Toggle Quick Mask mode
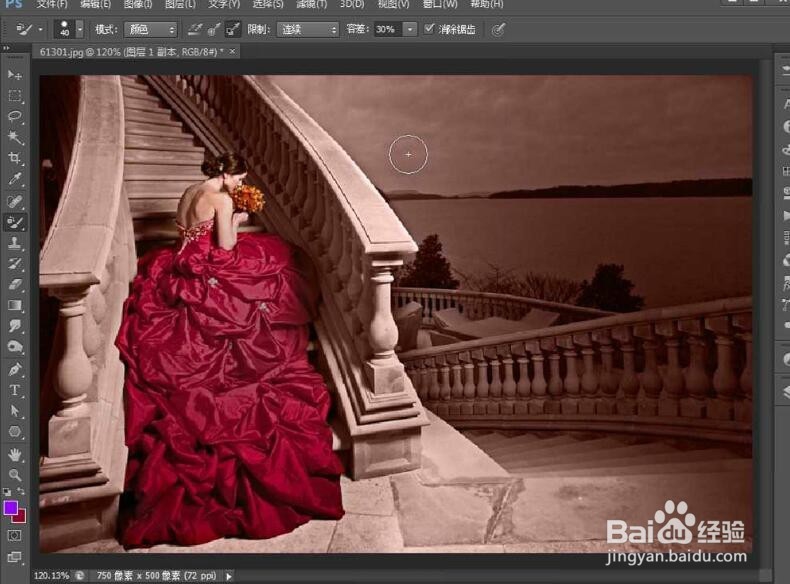 pyautogui.click(x=15, y=536)
